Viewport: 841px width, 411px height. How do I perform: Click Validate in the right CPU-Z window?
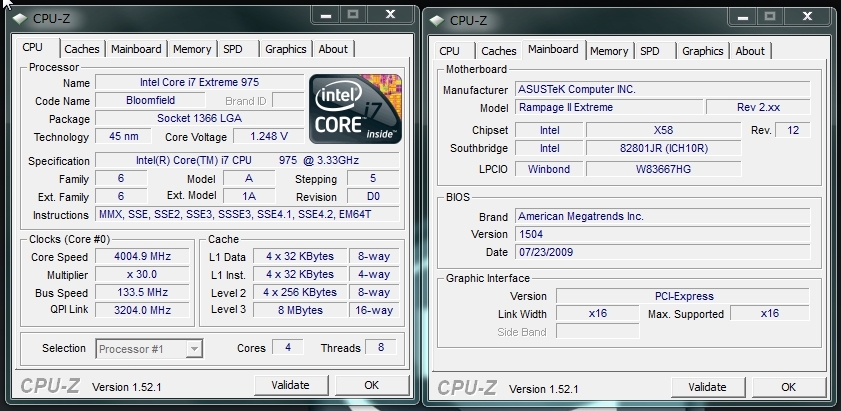(707, 387)
